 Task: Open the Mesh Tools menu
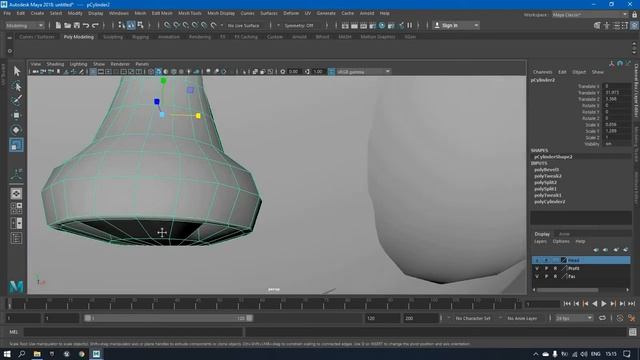(189, 13)
